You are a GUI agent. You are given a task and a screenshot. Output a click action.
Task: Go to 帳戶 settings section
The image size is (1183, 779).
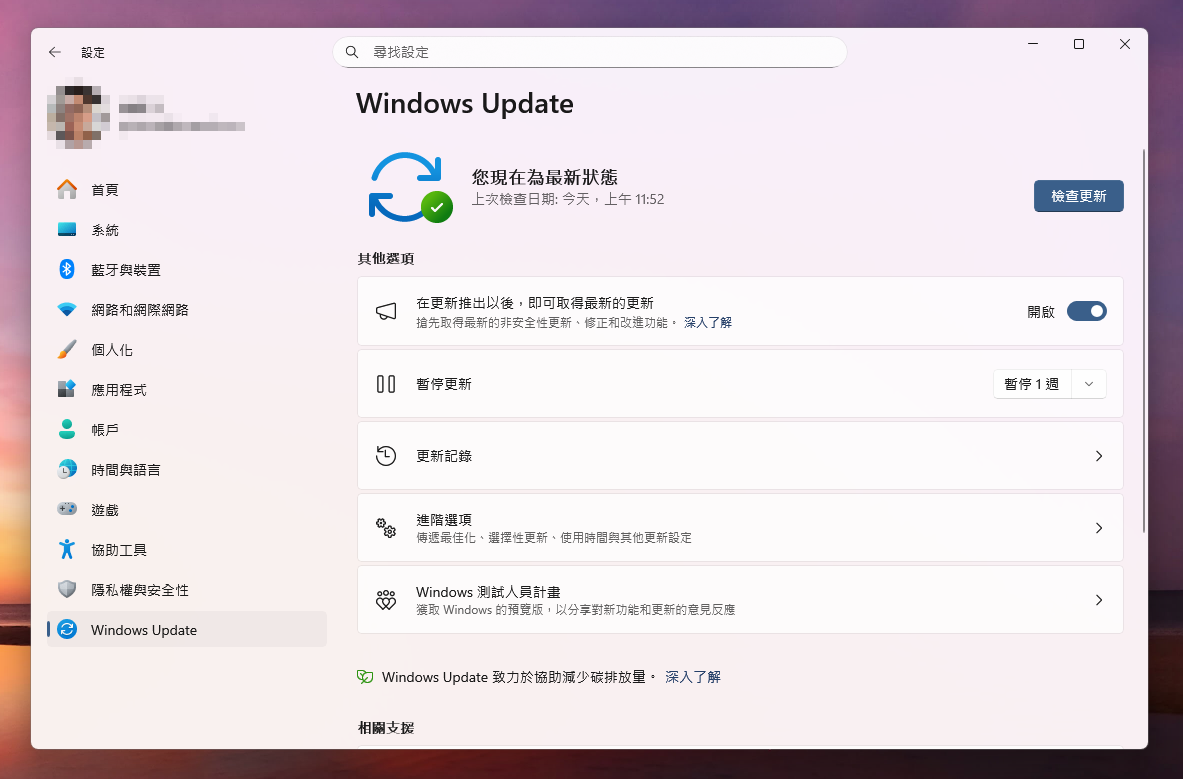pyautogui.click(x=105, y=430)
